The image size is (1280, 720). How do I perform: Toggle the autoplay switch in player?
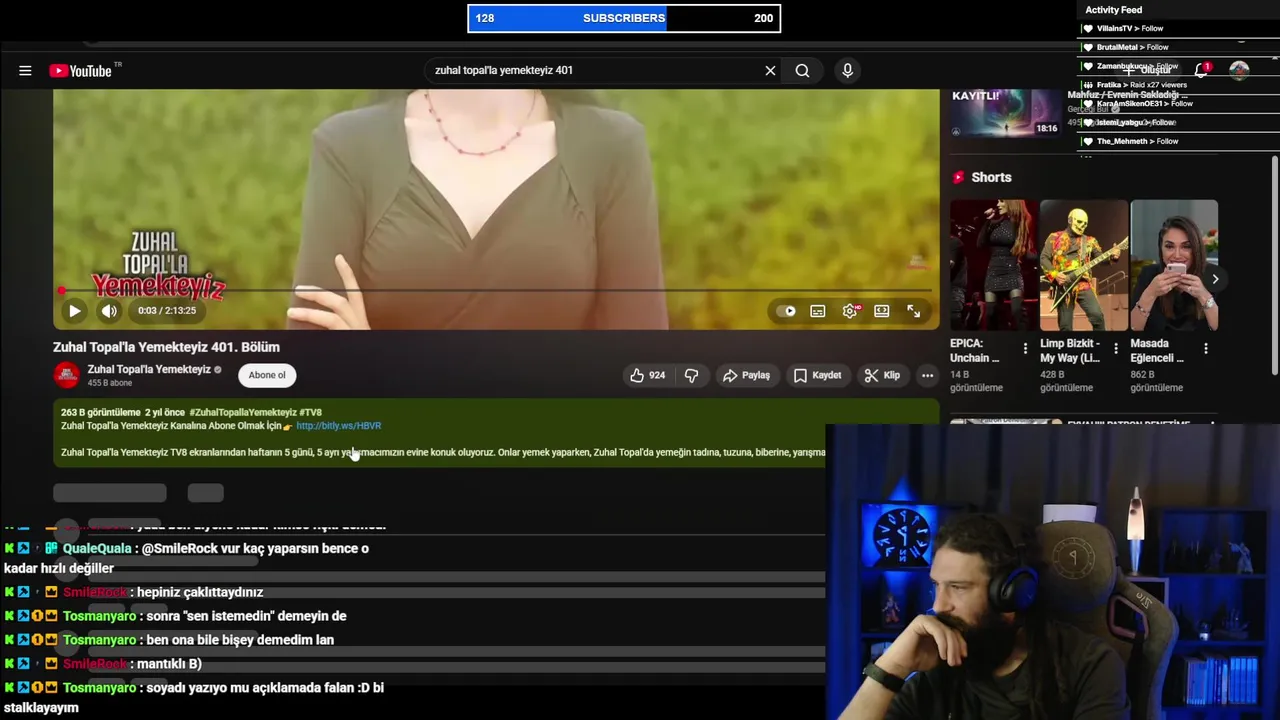(x=787, y=311)
